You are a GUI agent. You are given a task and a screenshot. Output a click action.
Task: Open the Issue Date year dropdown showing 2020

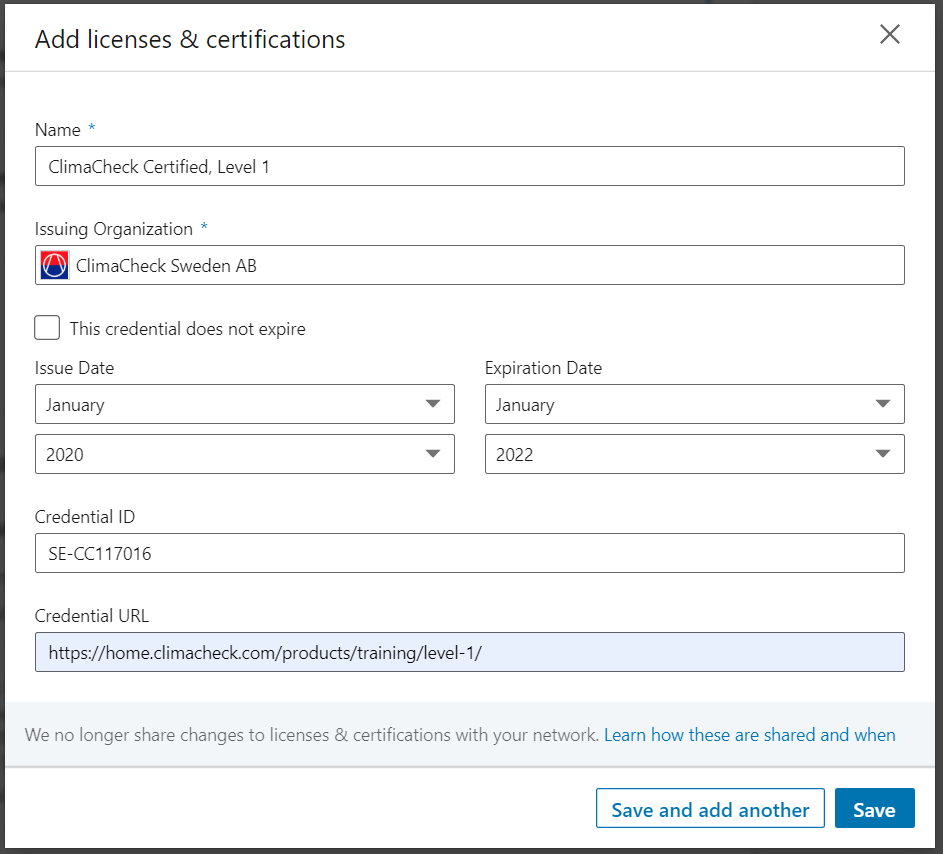point(245,454)
